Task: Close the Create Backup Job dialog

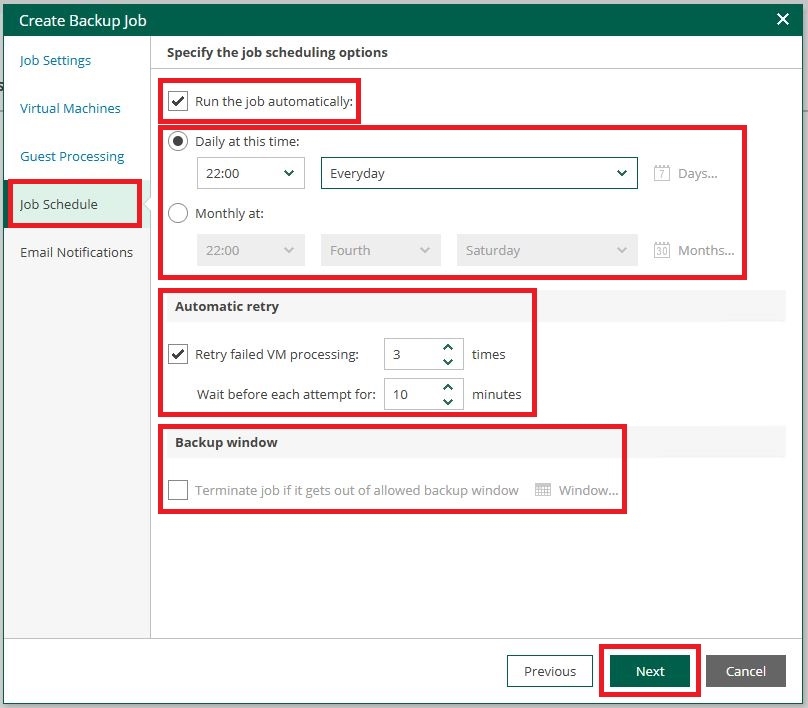Action: click(x=782, y=20)
